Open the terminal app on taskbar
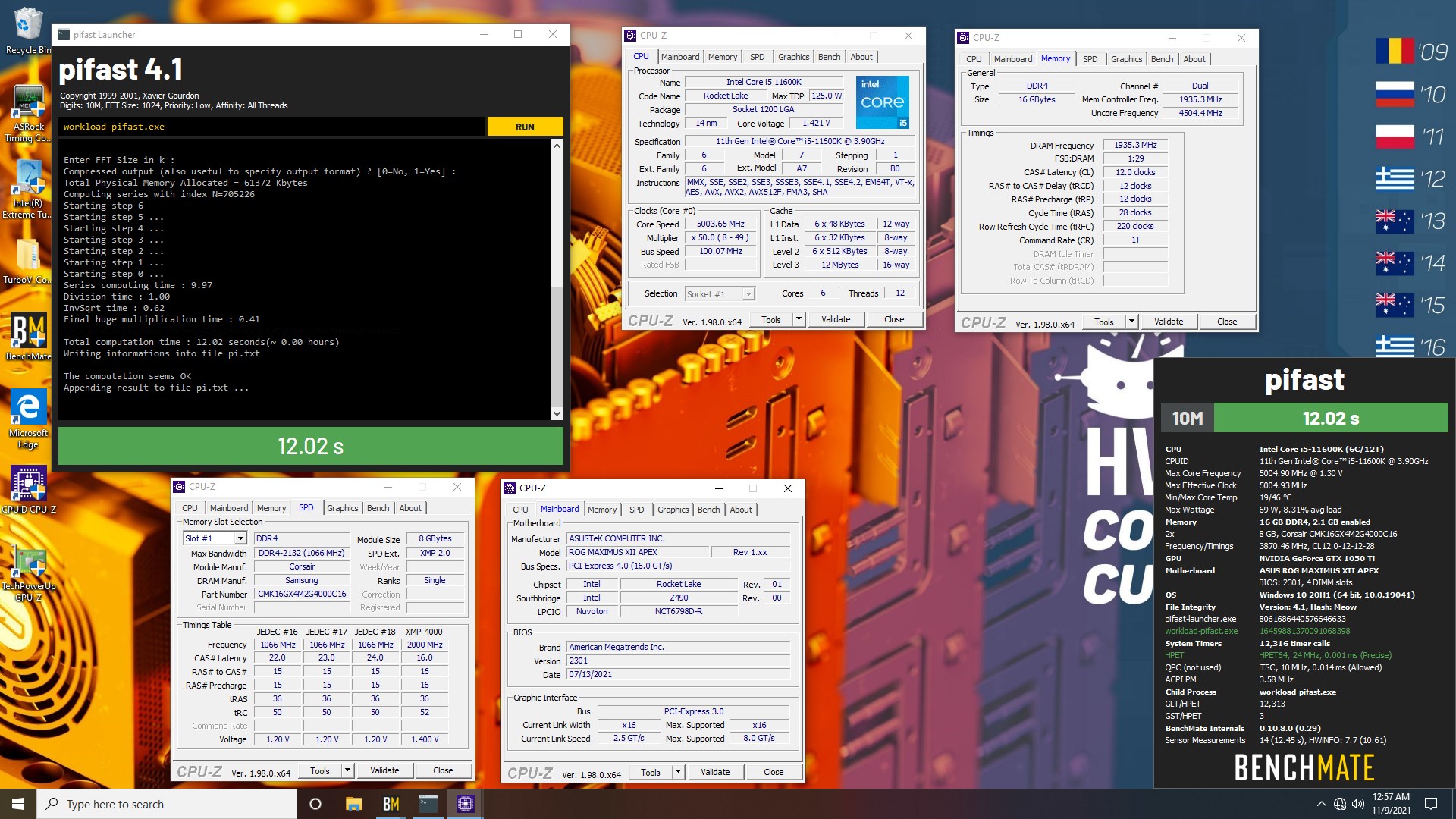 [428, 804]
